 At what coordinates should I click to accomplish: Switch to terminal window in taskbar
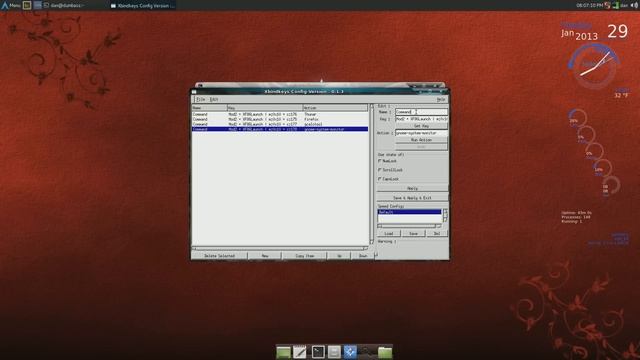pos(64,6)
